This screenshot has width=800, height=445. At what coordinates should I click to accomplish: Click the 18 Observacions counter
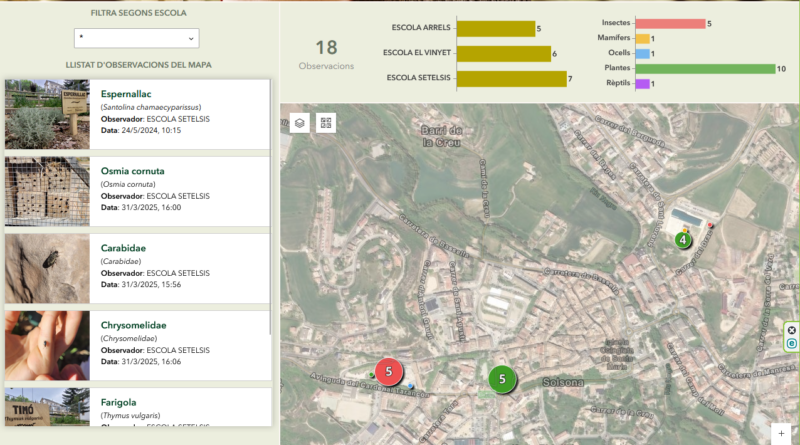click(326, 54)
